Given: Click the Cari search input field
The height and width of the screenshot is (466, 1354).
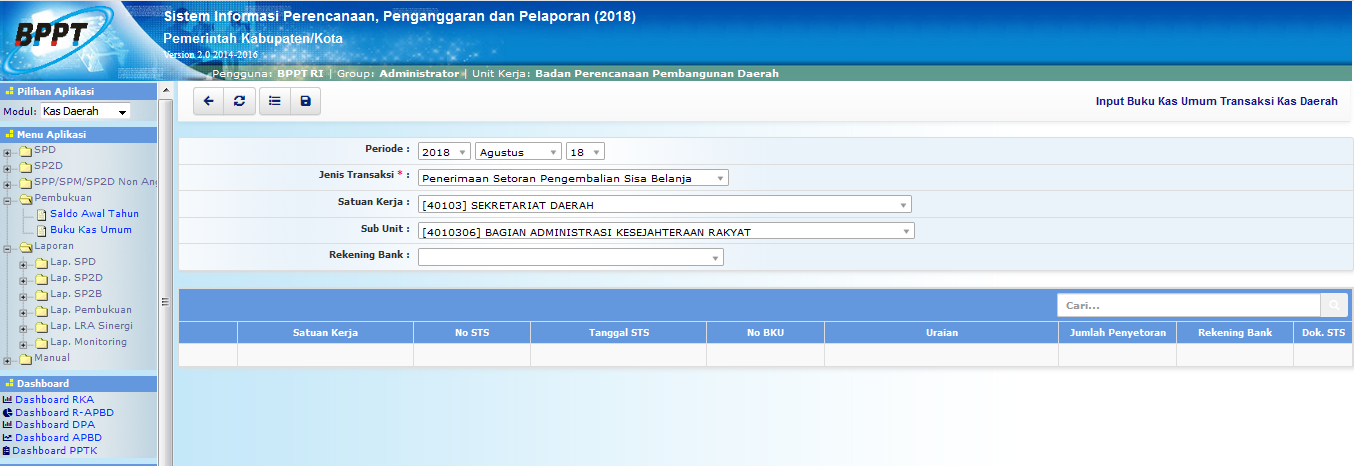Looking at the screenshot, I should (1188, 305).
